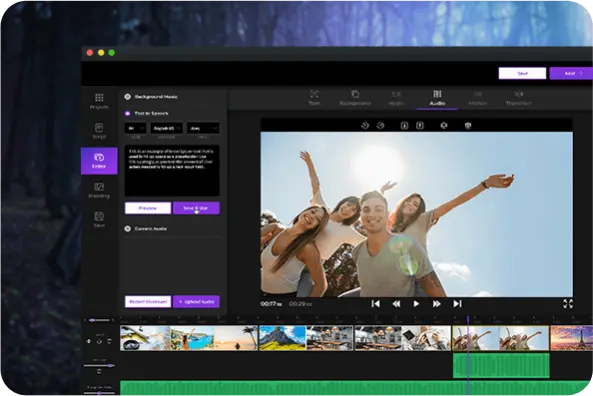Click the Upload Audio button

(196, 301)
